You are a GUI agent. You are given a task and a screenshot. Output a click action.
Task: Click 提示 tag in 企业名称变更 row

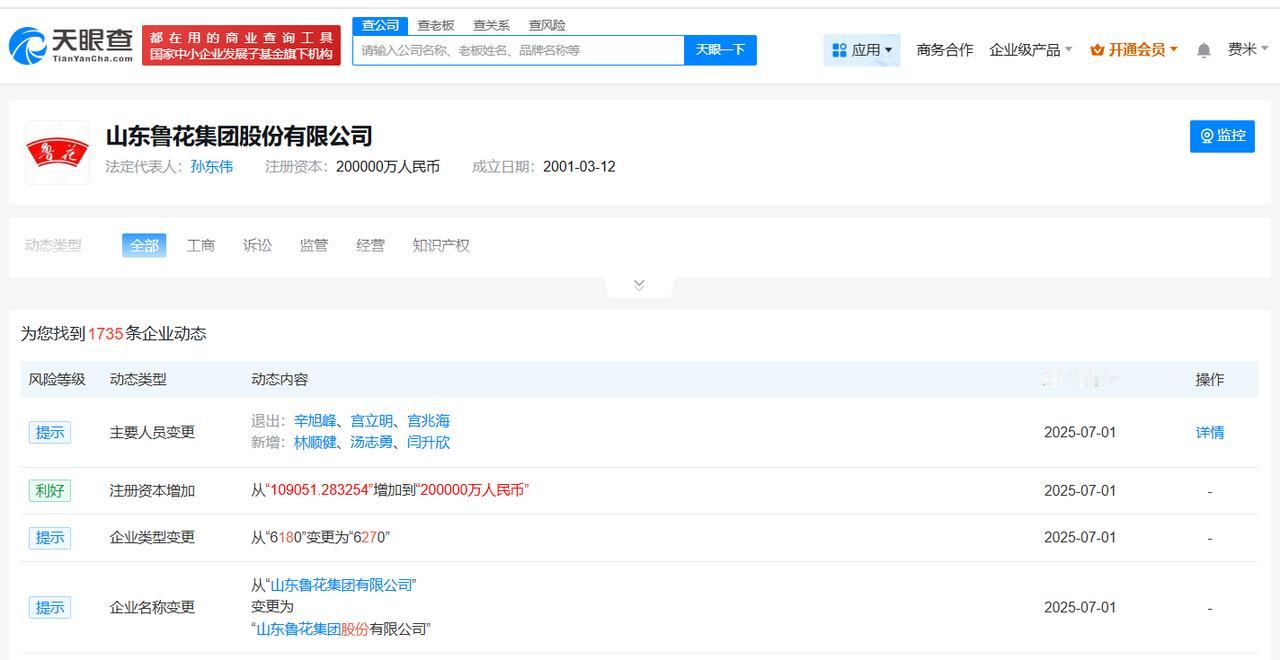(50, 608)
